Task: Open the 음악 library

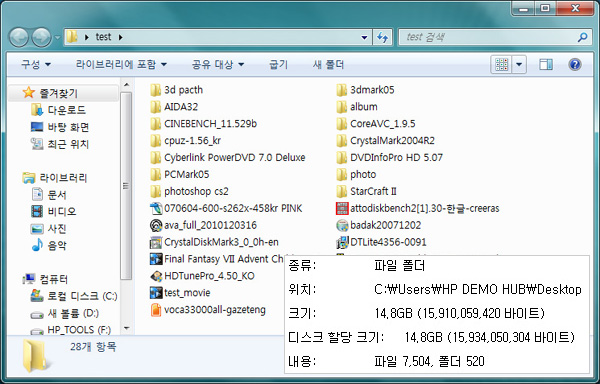Action: [x=57, y=245]
